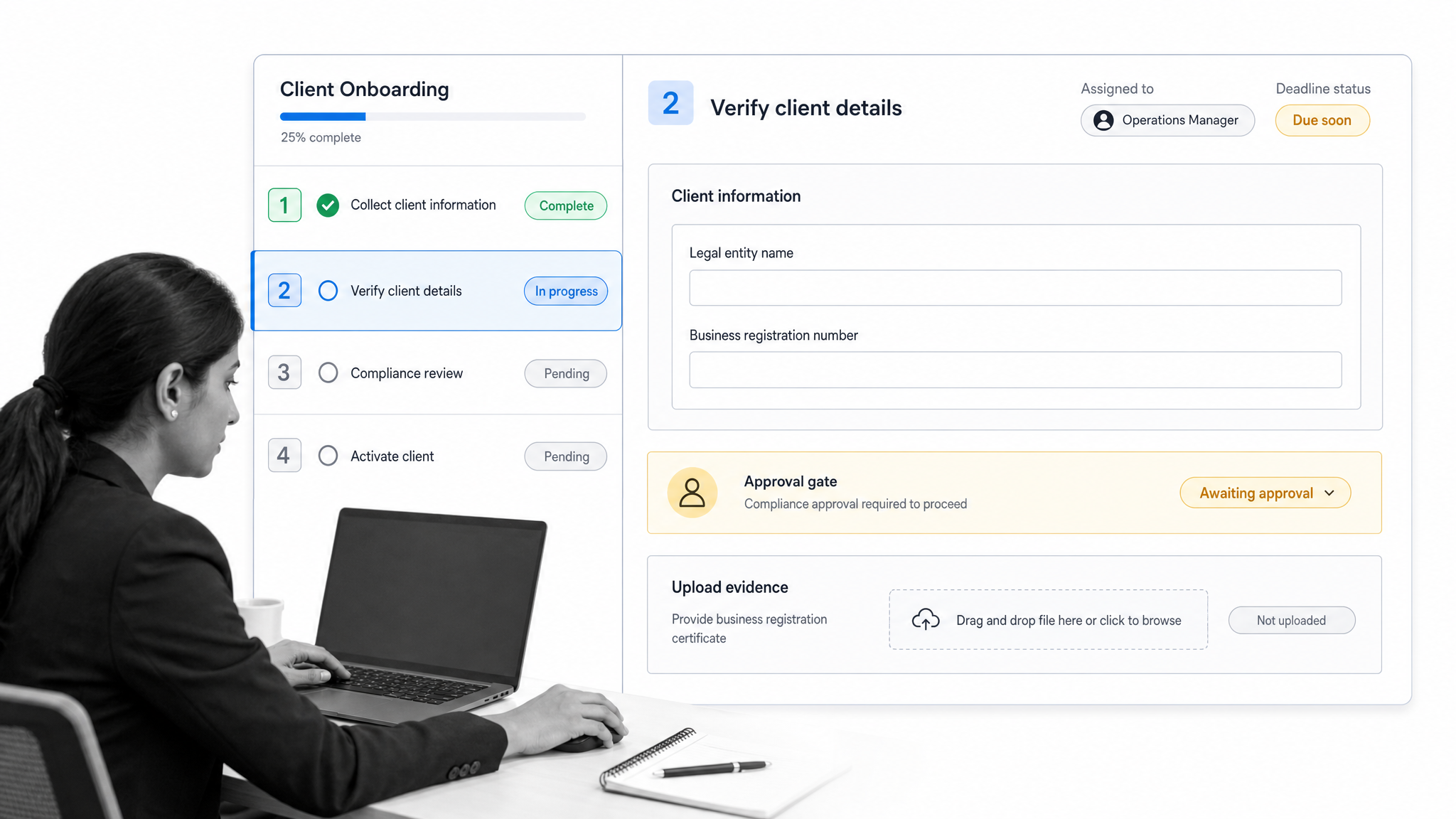Click the Legal entity name label

742,253
